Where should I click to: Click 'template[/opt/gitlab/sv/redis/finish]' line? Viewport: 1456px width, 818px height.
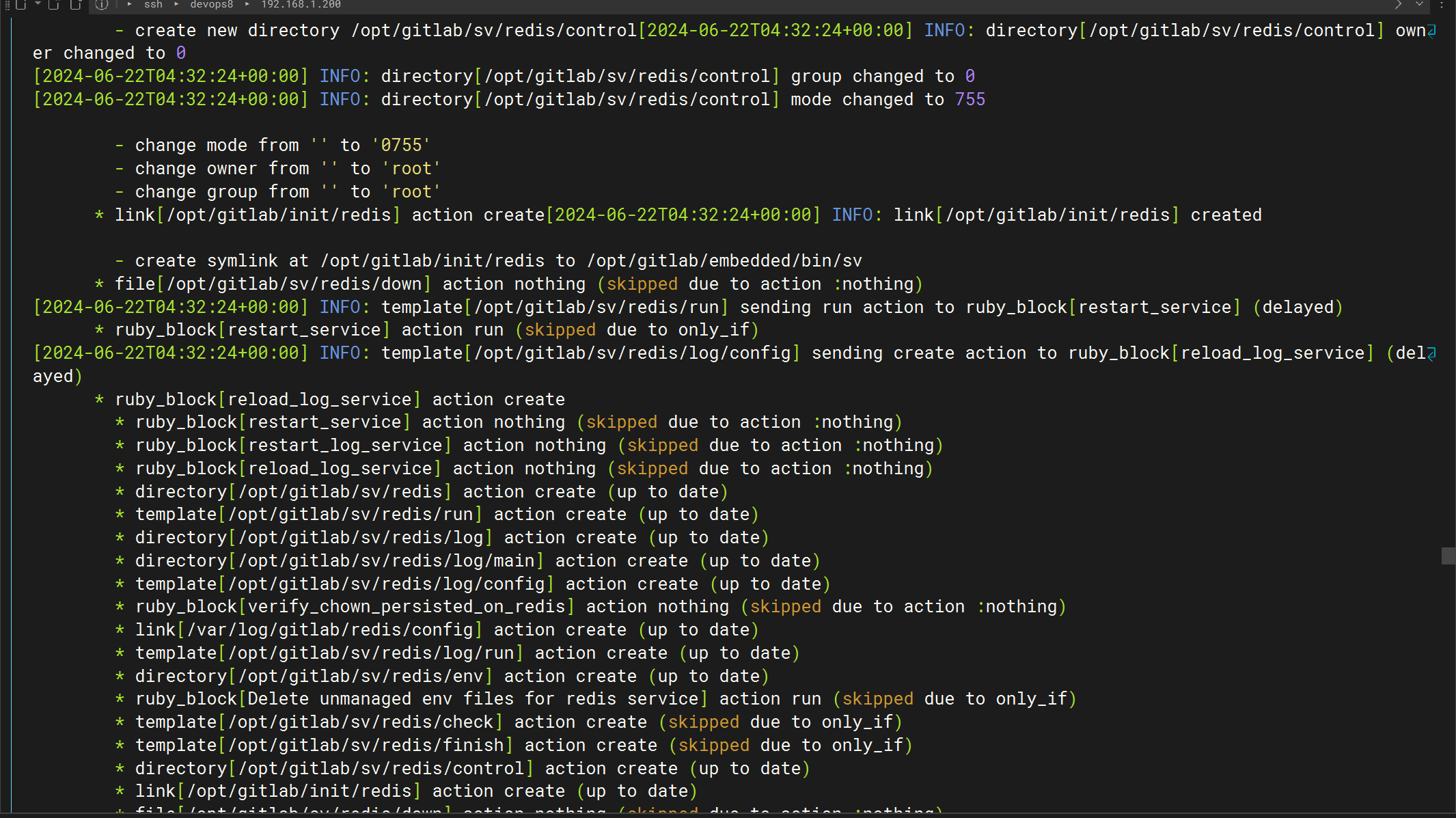point(514,746)
